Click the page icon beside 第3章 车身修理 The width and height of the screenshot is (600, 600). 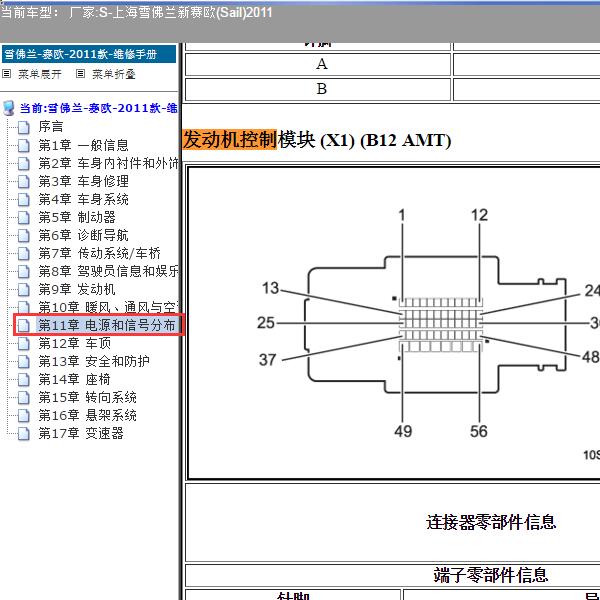[24, 181]
